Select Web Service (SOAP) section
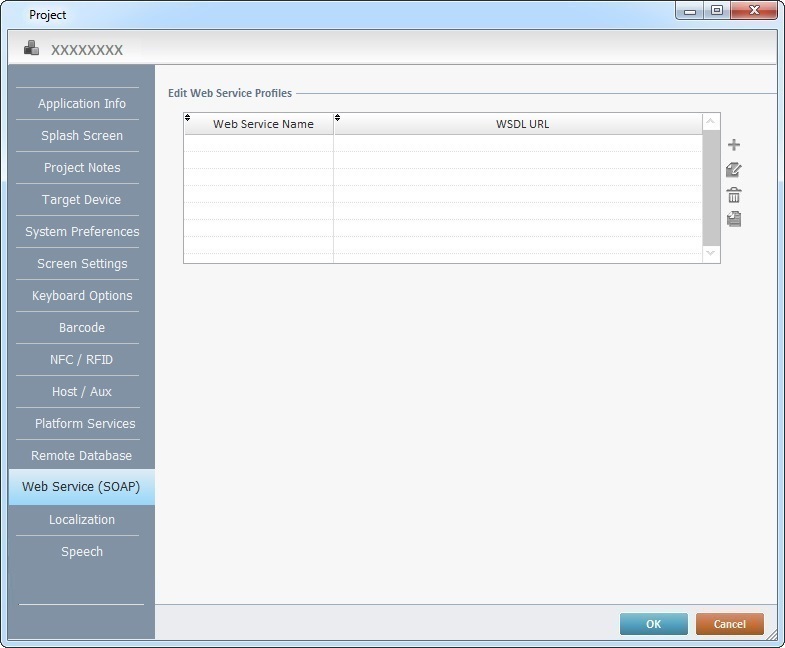785x648 pixels. coord(82,487)
